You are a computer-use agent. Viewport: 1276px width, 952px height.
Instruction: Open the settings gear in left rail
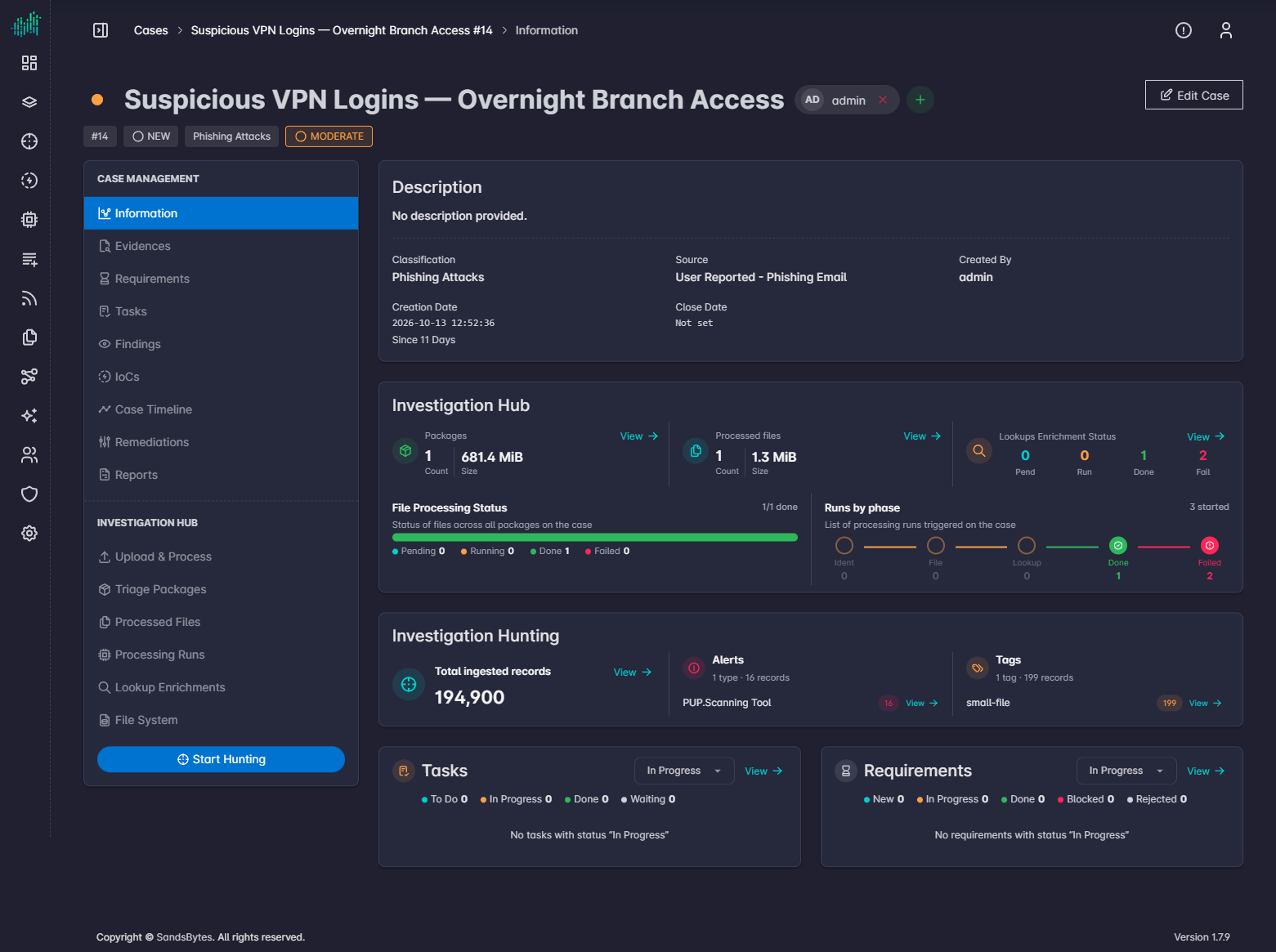pos(29,534)
